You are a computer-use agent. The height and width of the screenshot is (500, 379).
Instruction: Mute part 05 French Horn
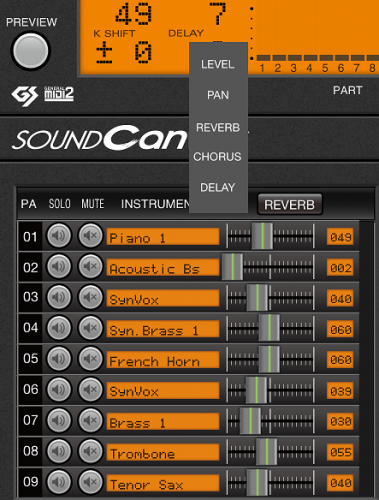pos(90,359)
